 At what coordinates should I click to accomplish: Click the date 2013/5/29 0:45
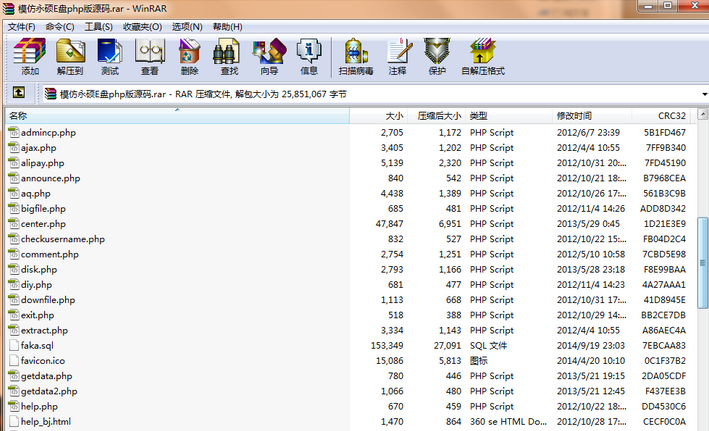point(588,224)
